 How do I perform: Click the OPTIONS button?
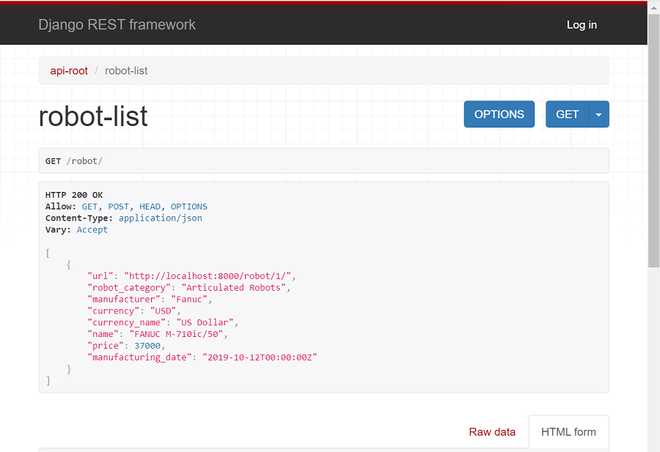coord(499,114)
